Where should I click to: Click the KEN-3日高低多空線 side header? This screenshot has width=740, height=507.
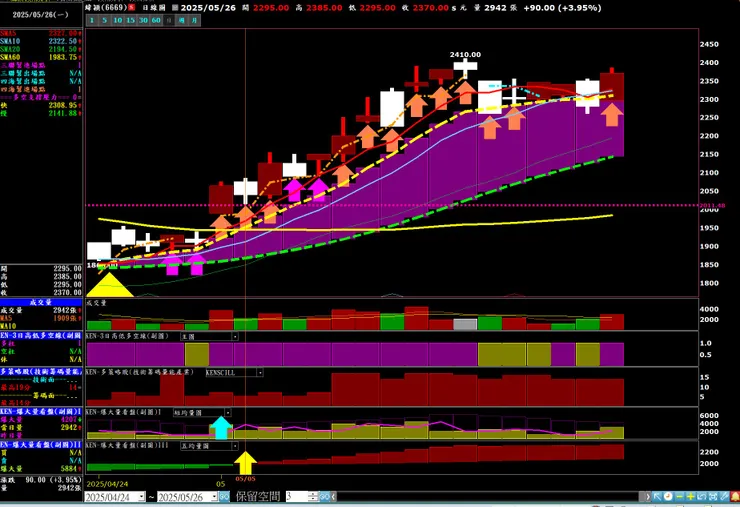point(41,335)
